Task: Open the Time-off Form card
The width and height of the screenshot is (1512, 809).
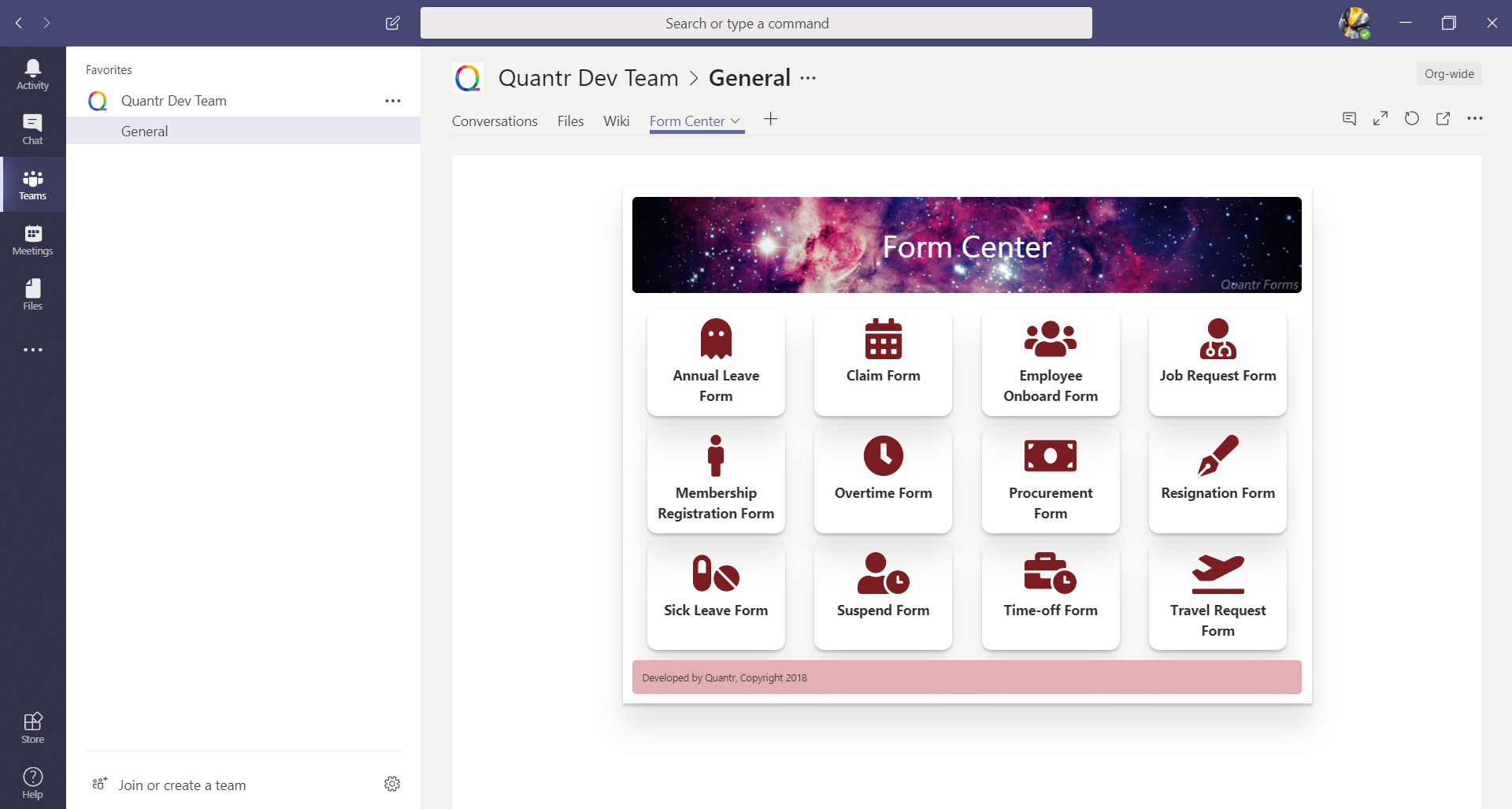Action: (1051, 596)
